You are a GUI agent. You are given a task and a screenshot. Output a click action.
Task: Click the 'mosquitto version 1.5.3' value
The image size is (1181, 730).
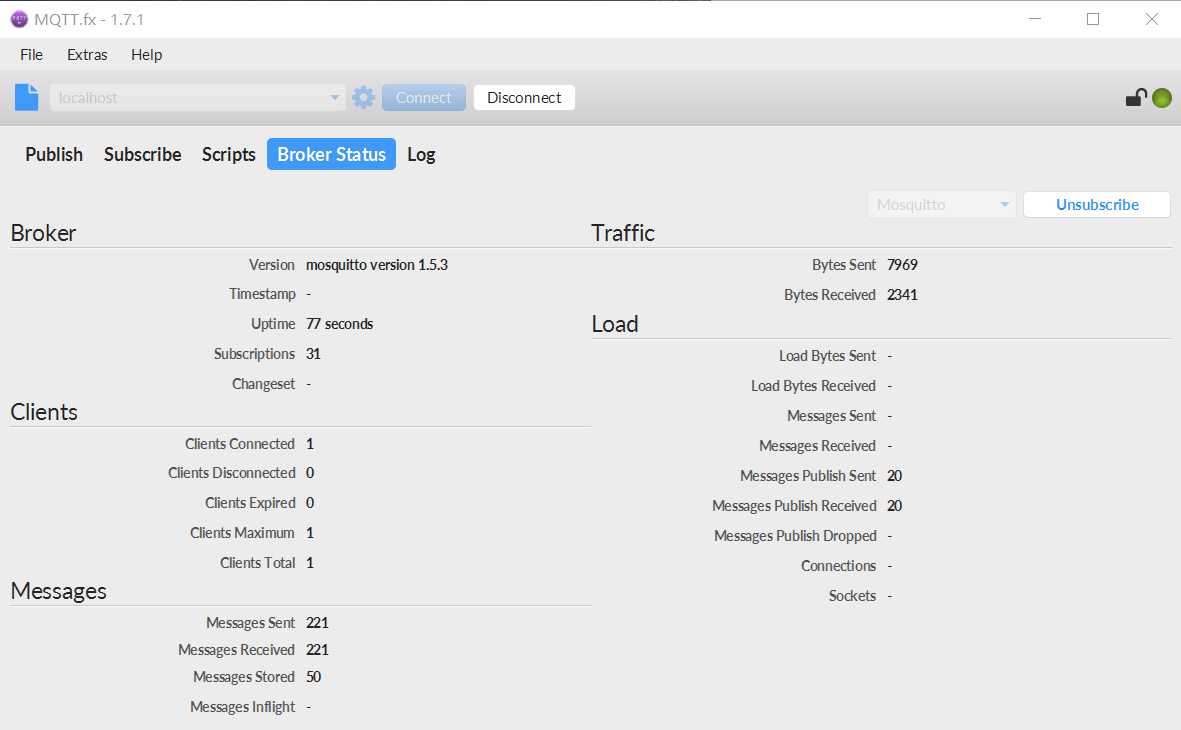[x=377, y=265]
